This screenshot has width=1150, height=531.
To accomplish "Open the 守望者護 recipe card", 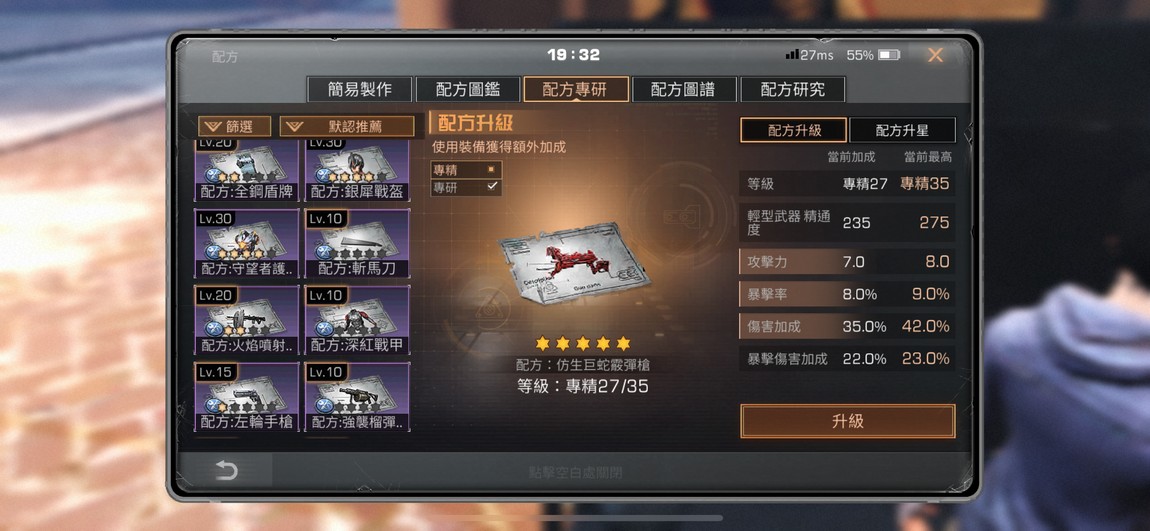I will pos(246,243).
